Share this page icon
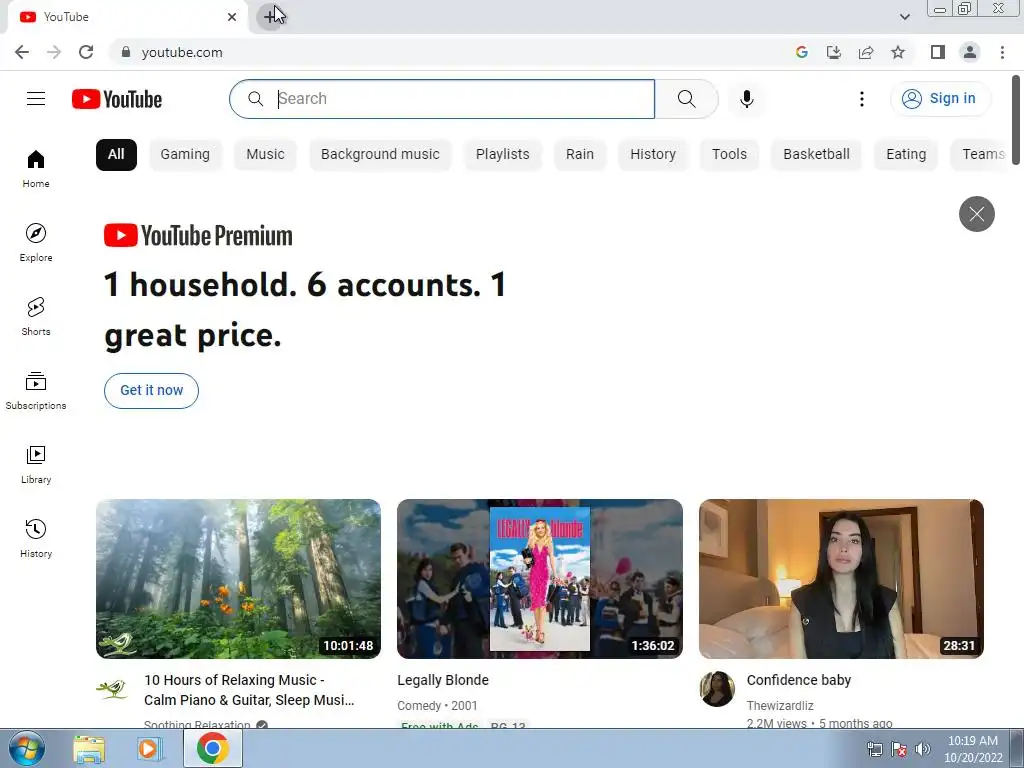 [x=866, y=52]
